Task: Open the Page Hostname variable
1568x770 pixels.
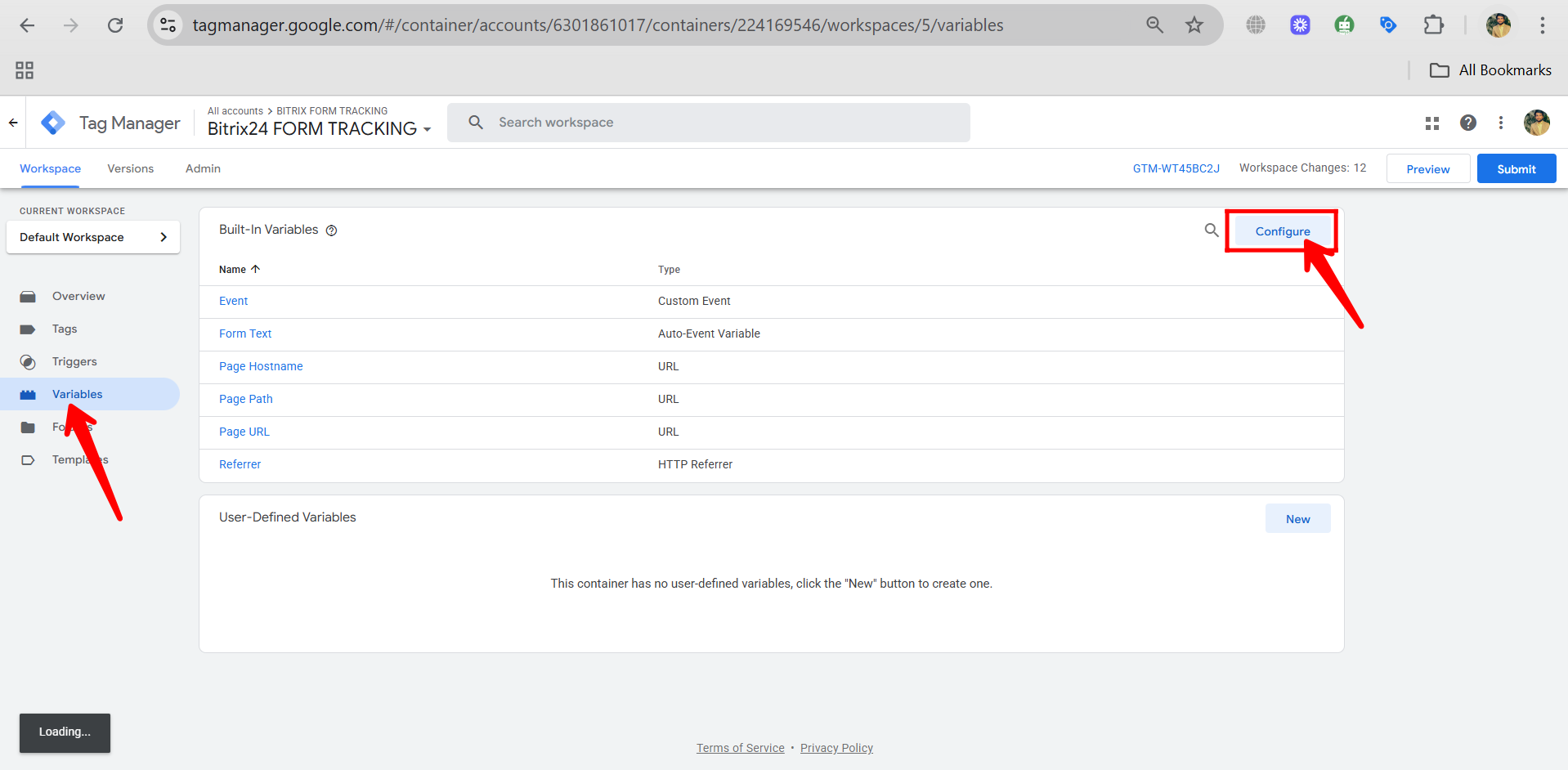Action: coord(261,366)
